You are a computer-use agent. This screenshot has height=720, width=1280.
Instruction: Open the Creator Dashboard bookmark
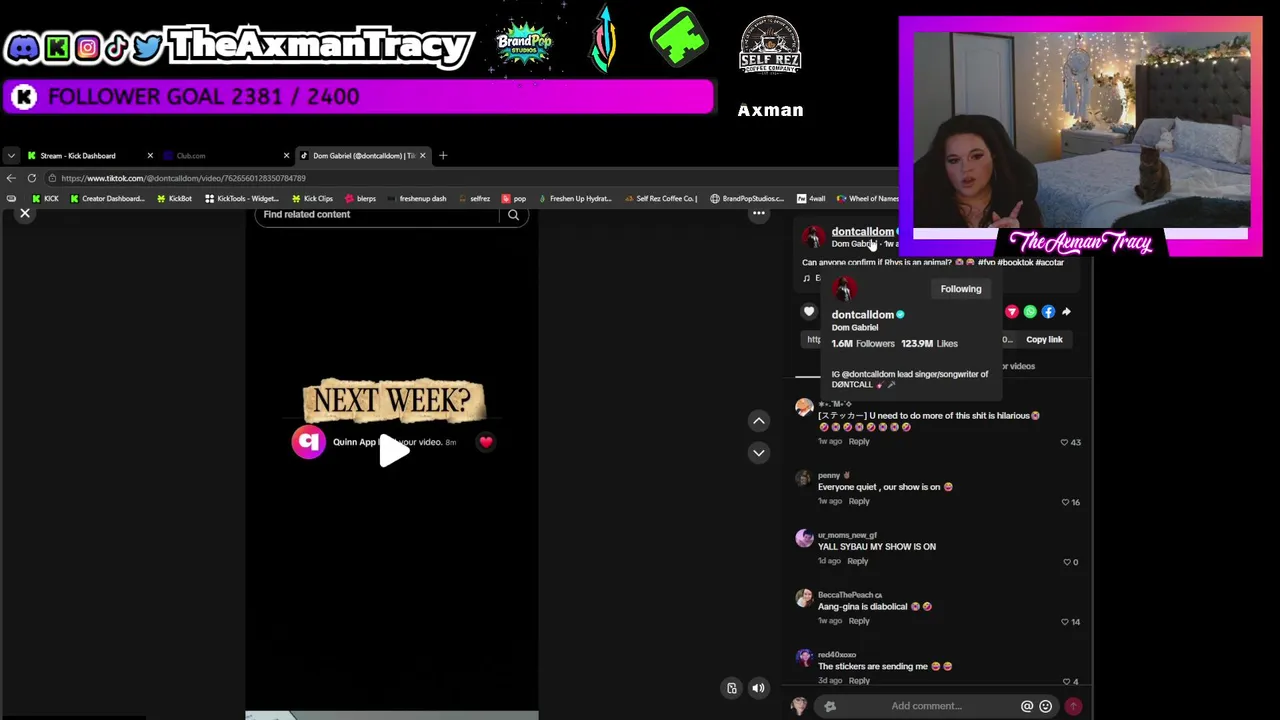point(107,199)
